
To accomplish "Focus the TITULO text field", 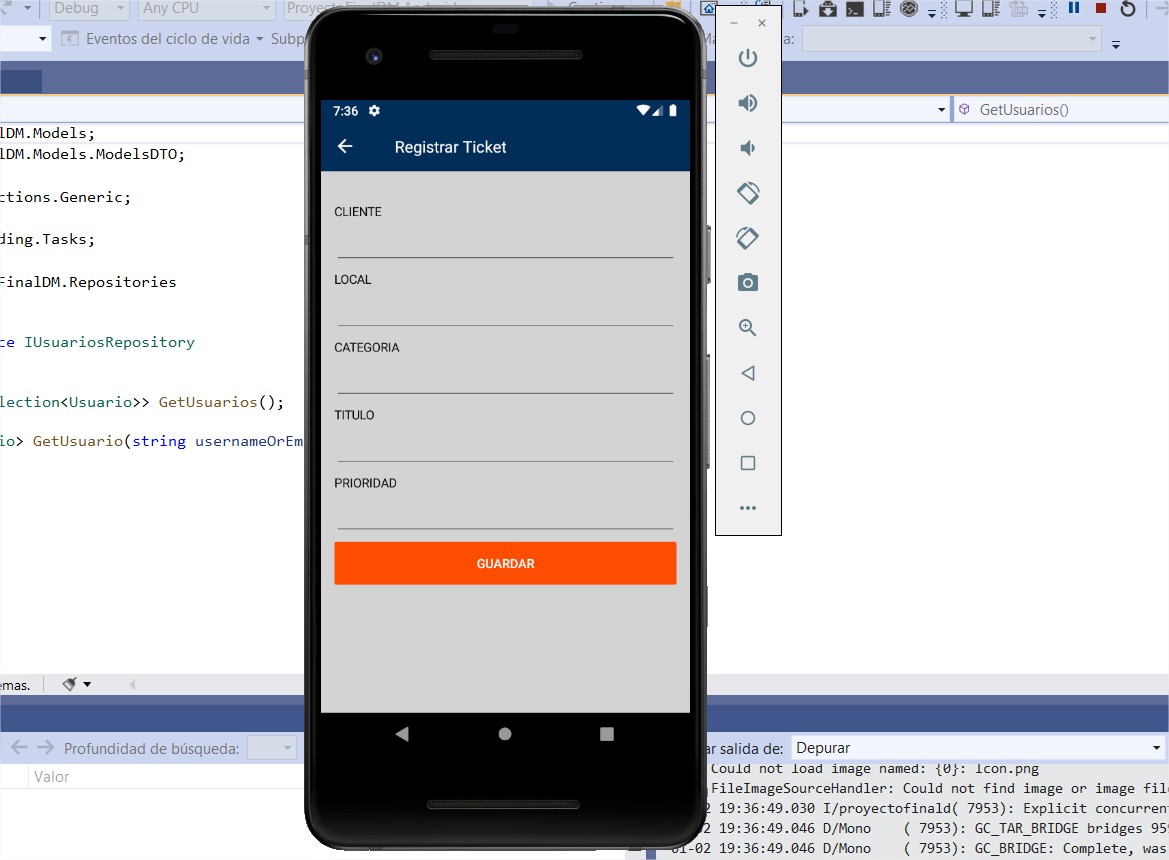I will point(505,444).
